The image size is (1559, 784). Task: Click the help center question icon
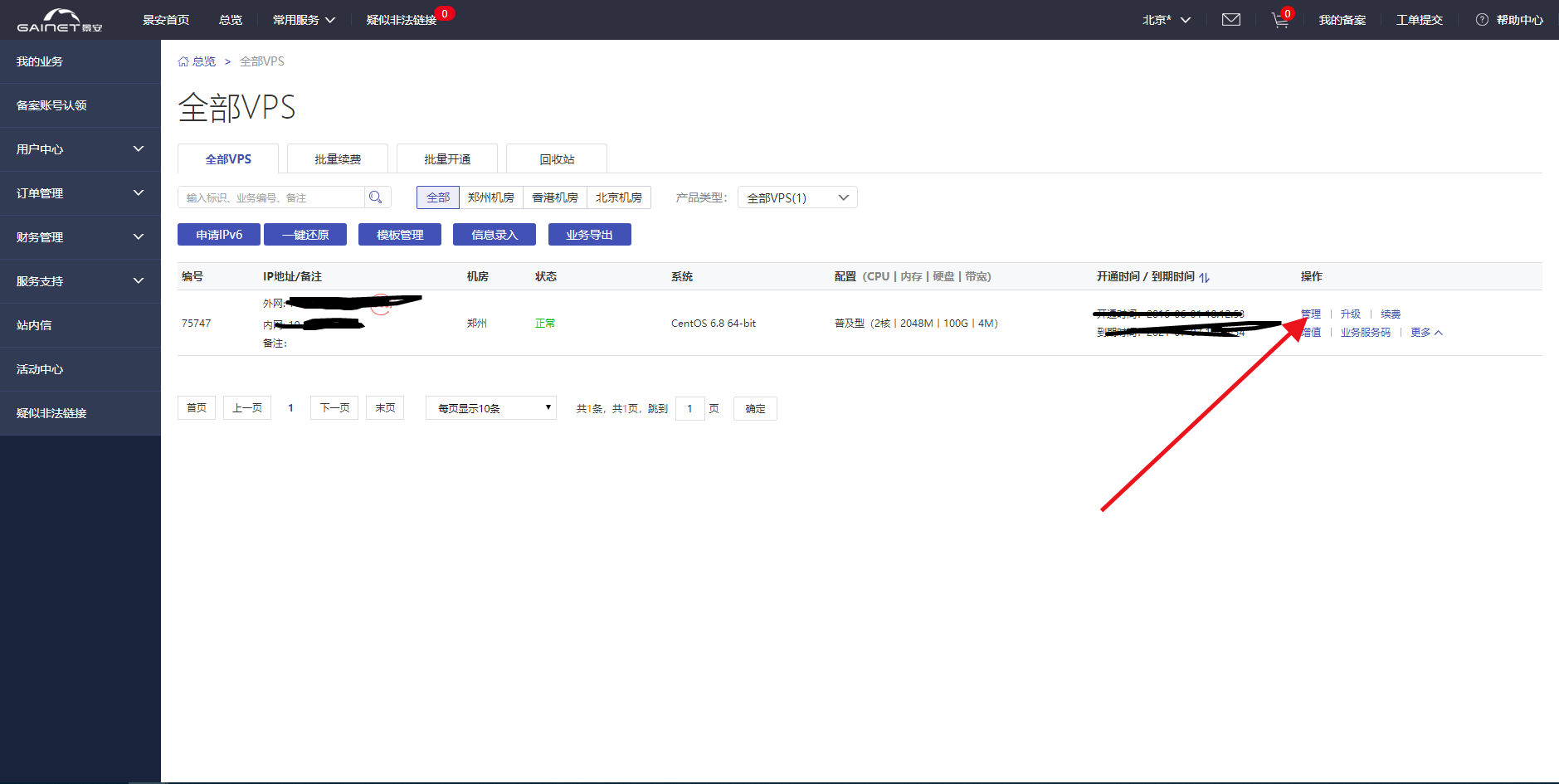[1482, 20]
